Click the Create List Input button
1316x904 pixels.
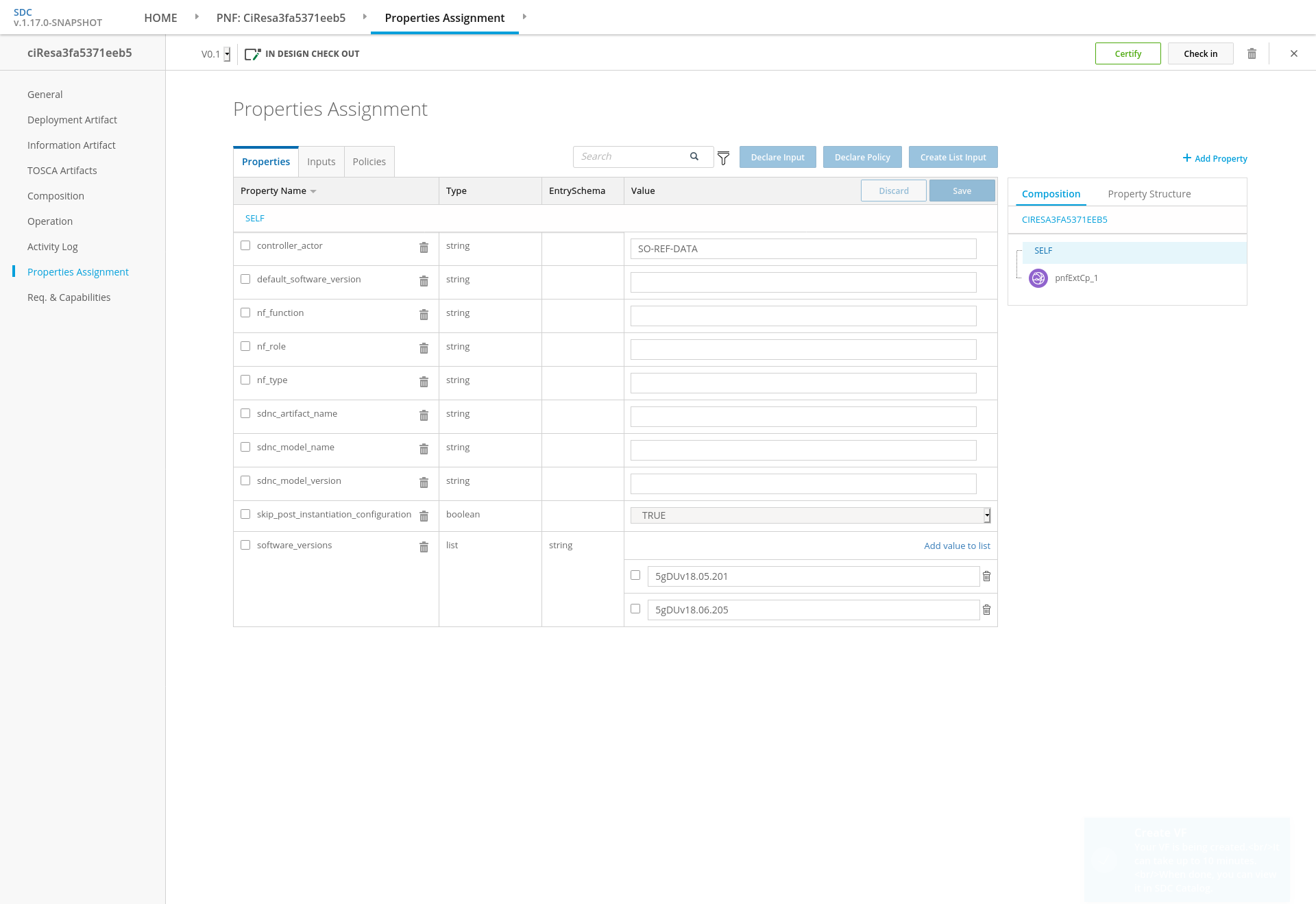point(953,157)
